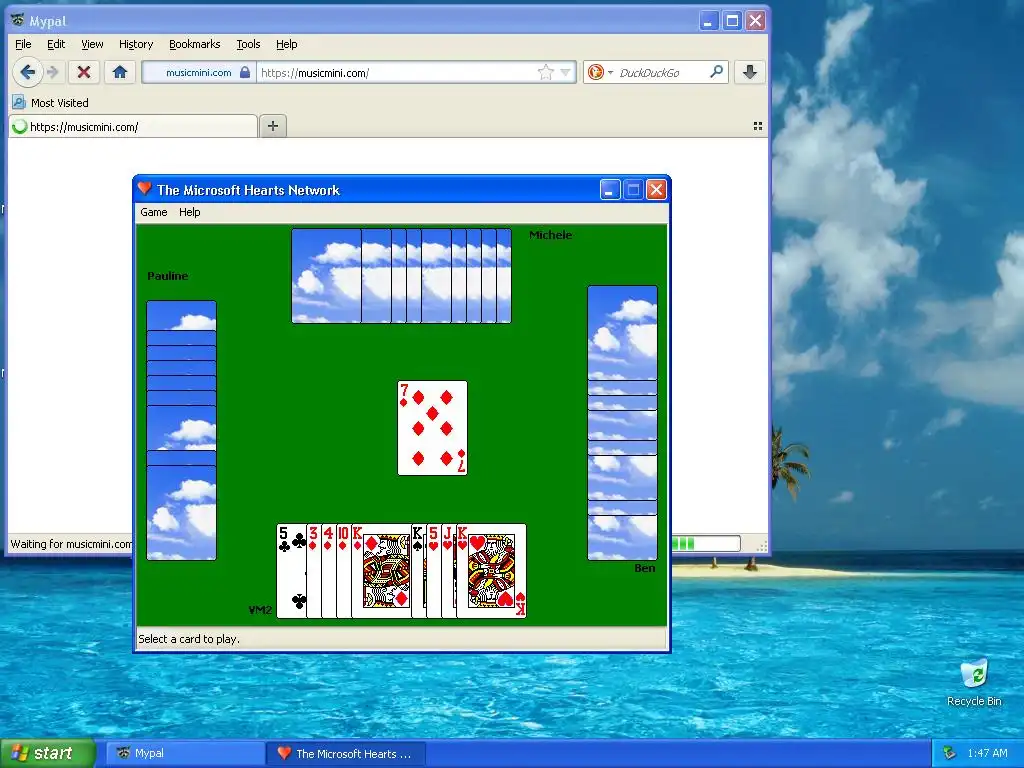Click Michele's face-down card hand
This screenshot has height=768, width=1024.
click(x=402, y=276)
